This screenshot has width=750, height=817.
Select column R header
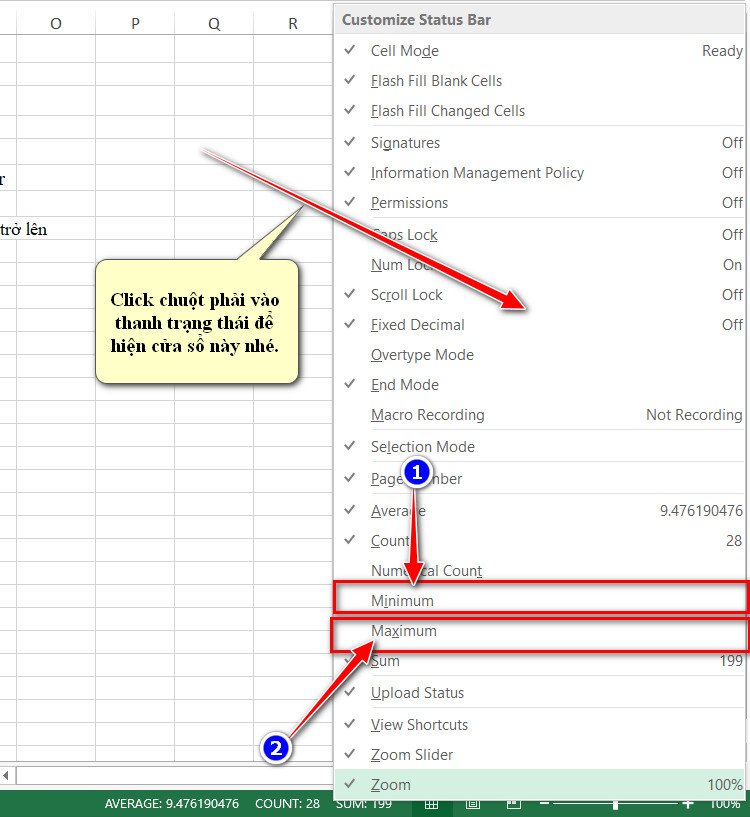pyautogui.click(x=293, y=23)
